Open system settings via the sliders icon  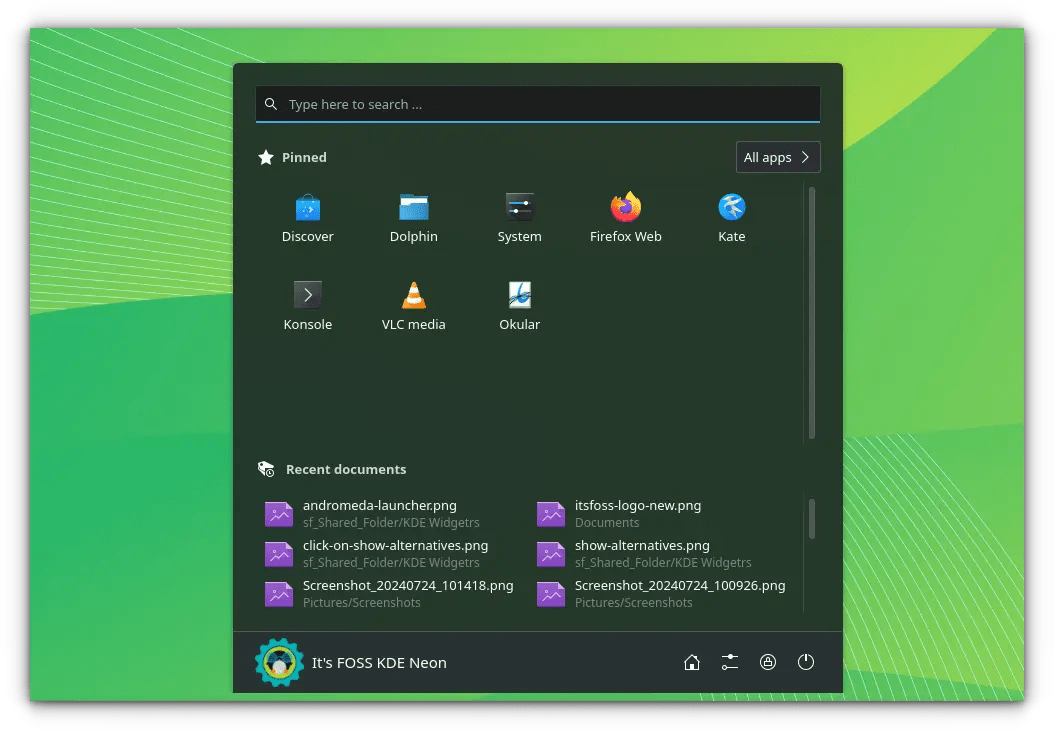click(x=729, y=662)
